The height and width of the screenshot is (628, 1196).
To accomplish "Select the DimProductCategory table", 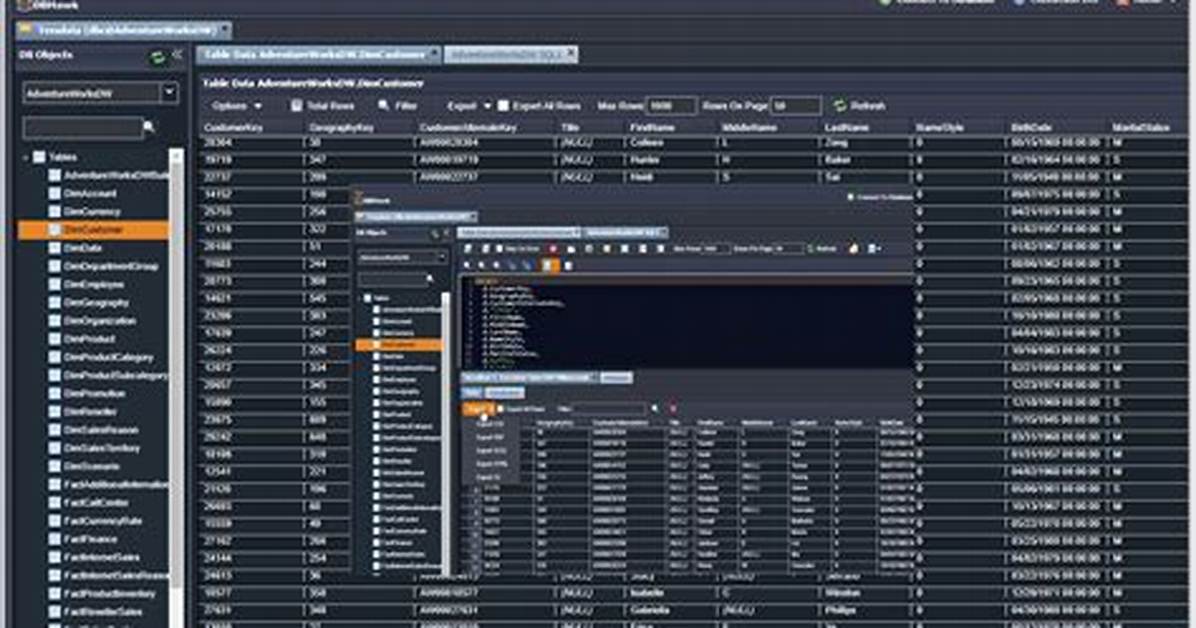I will [x=108, y=357].
